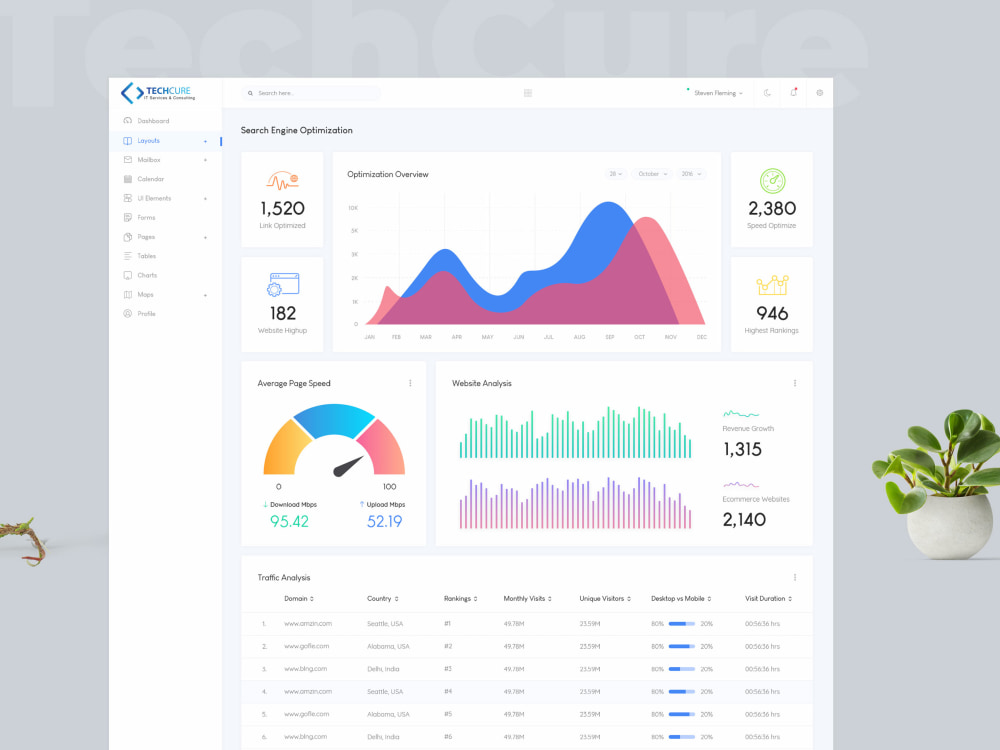This screenshot has width=1000, height=750.
Task: Sort table by Country column
Action: pyautogui.click(x=382, y=598)
